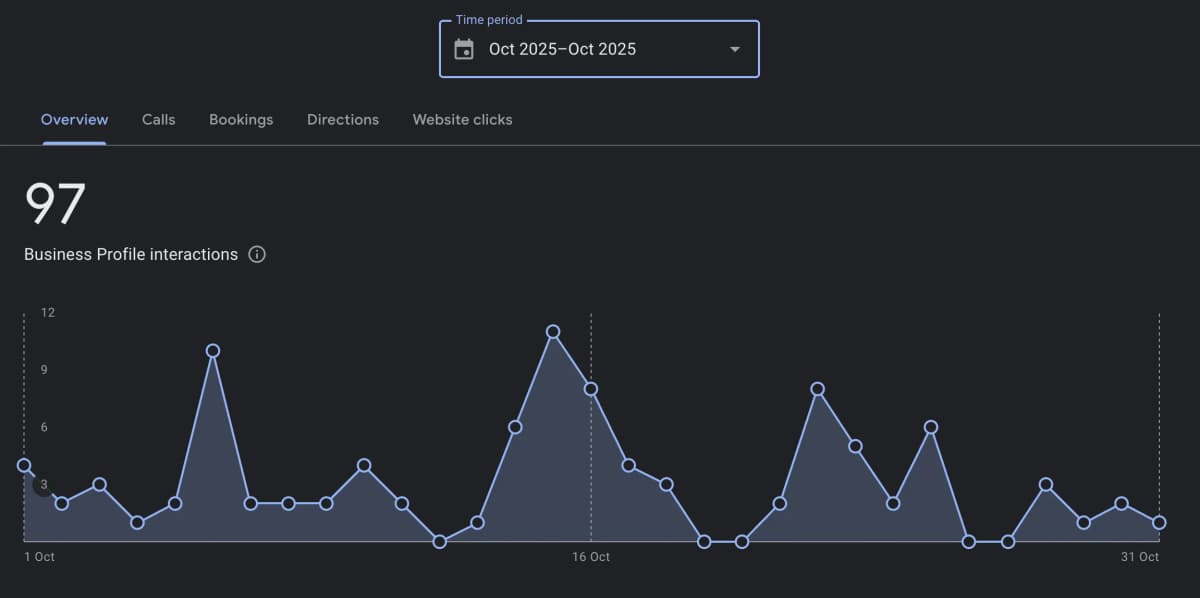Click the 1 Oct axis label
1200x598 pixels.
38,556
